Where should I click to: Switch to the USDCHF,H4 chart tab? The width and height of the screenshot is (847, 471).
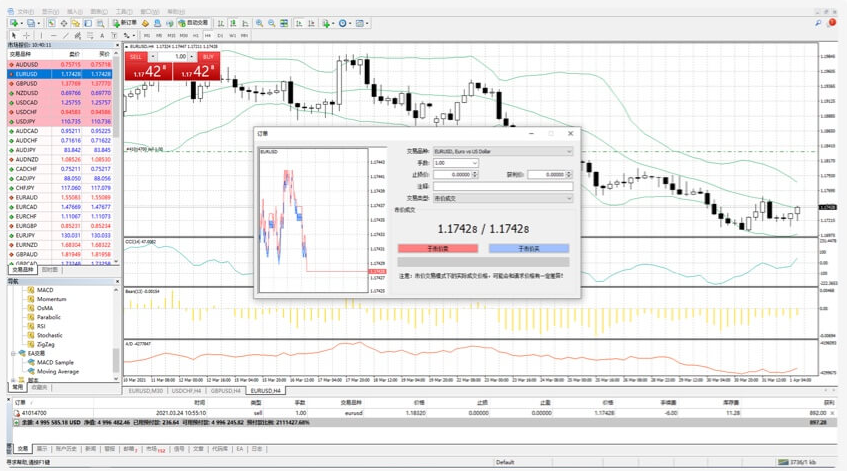click(x=186, y=391)
